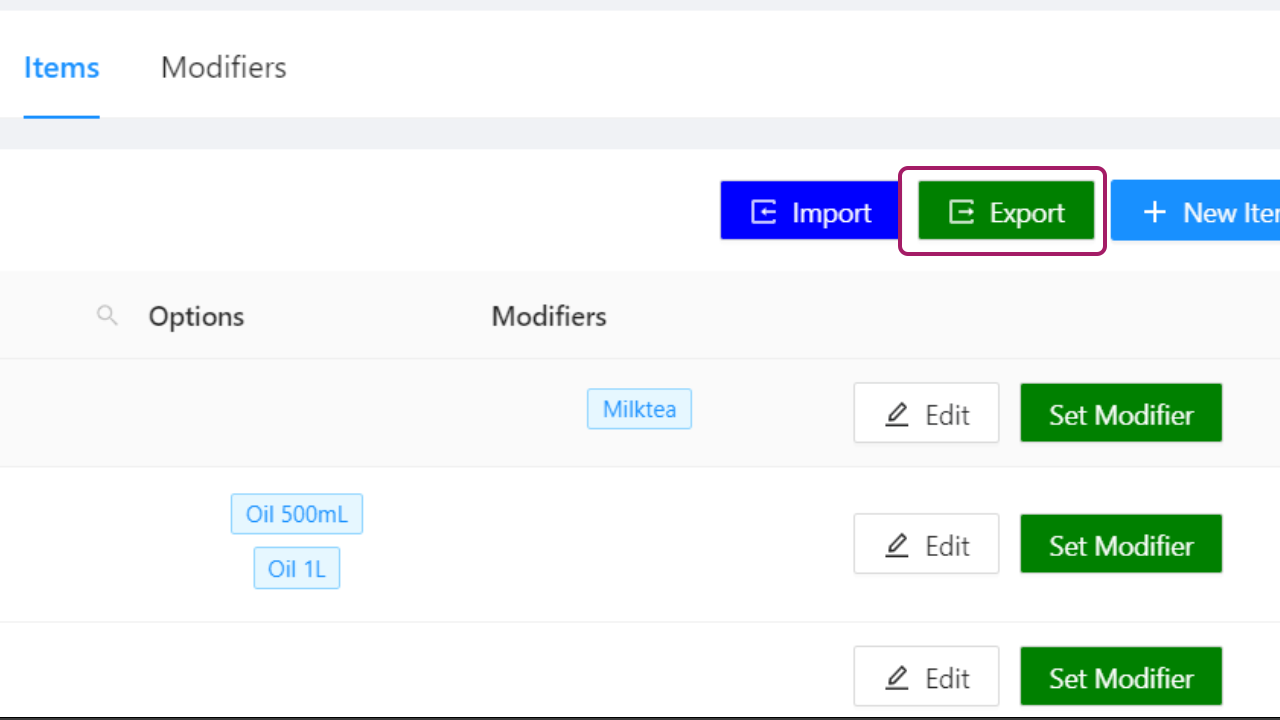Create a New Item

[x=1195, y=211]
